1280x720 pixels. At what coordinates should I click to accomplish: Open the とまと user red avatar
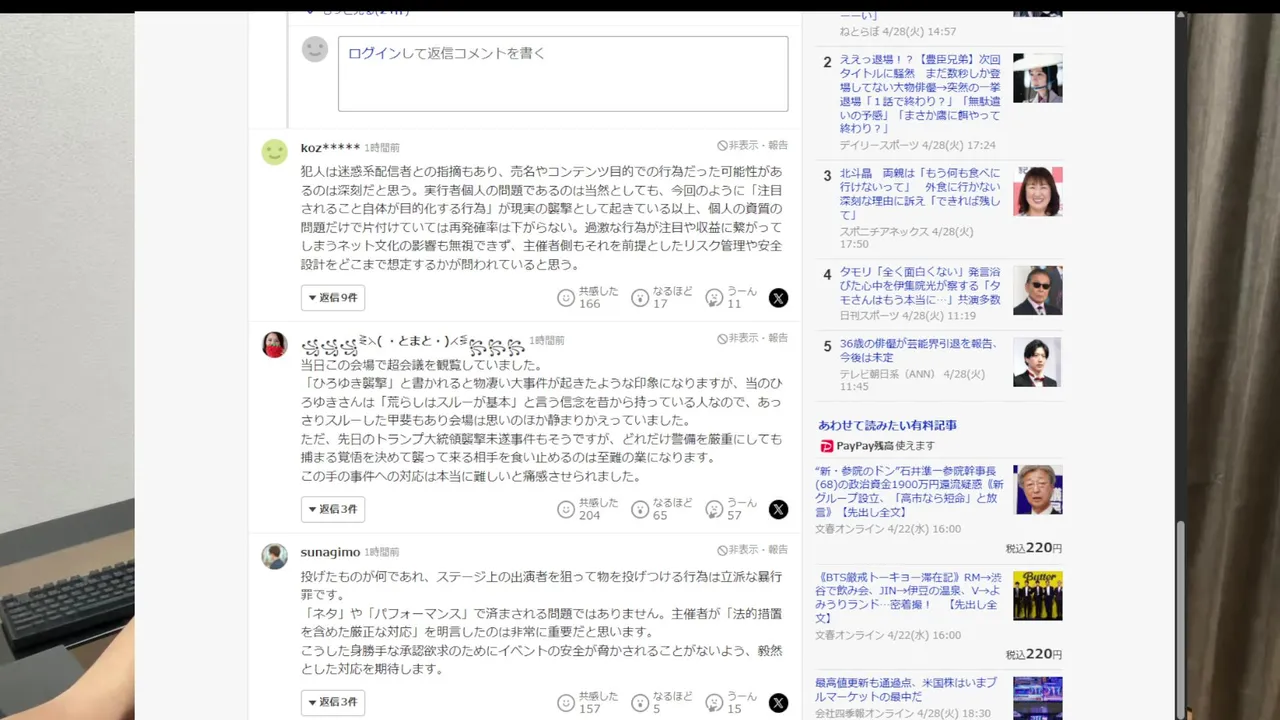pyautogui.click(x=274, y=345)
